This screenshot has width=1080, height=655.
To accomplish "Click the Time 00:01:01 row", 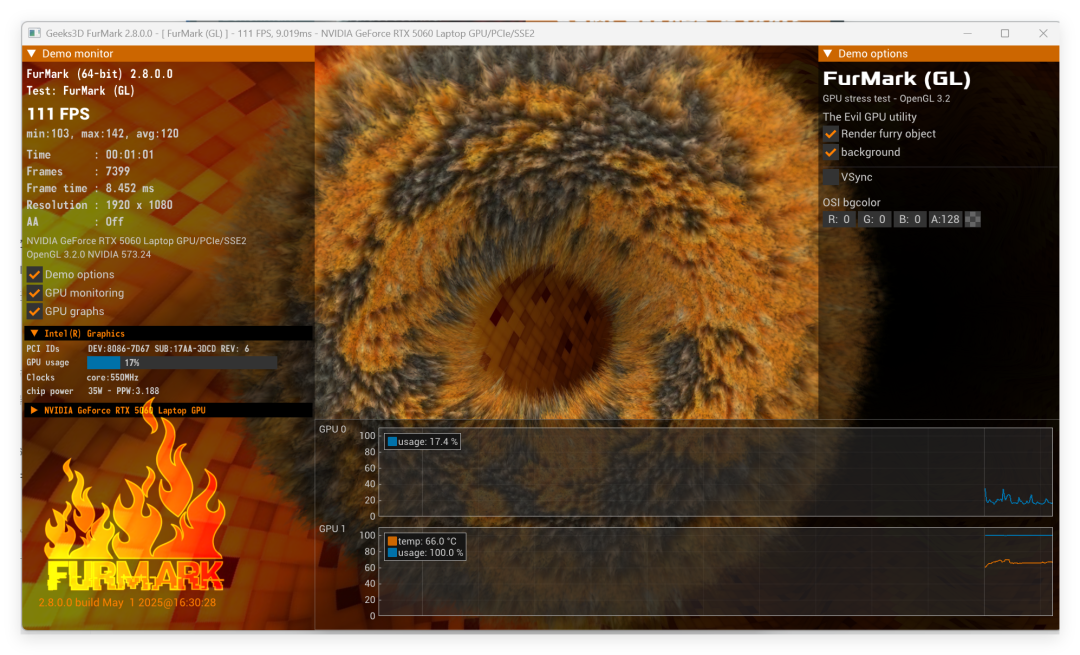I will click(90, 155).
